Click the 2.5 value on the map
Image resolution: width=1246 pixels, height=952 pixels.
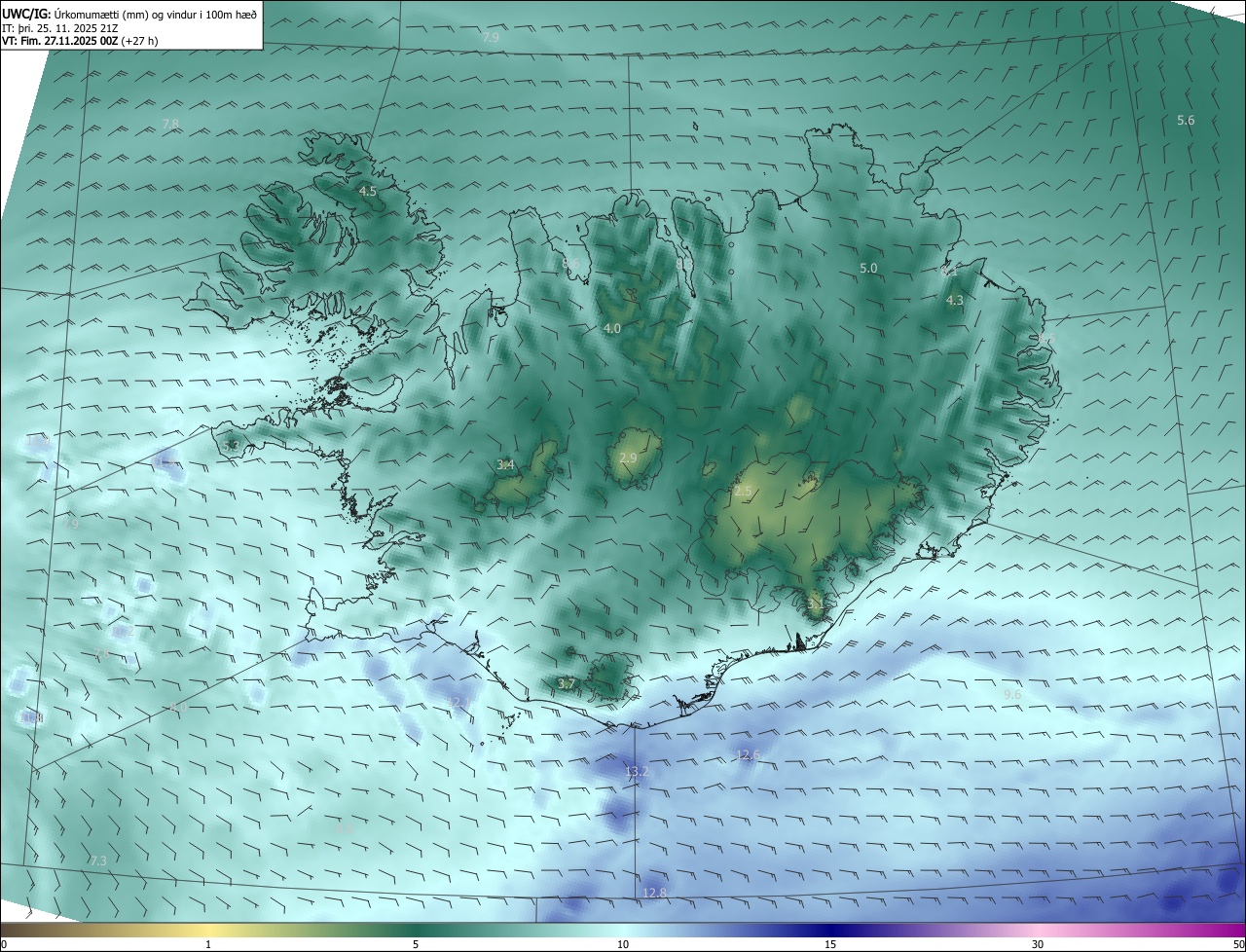[744, 492]
